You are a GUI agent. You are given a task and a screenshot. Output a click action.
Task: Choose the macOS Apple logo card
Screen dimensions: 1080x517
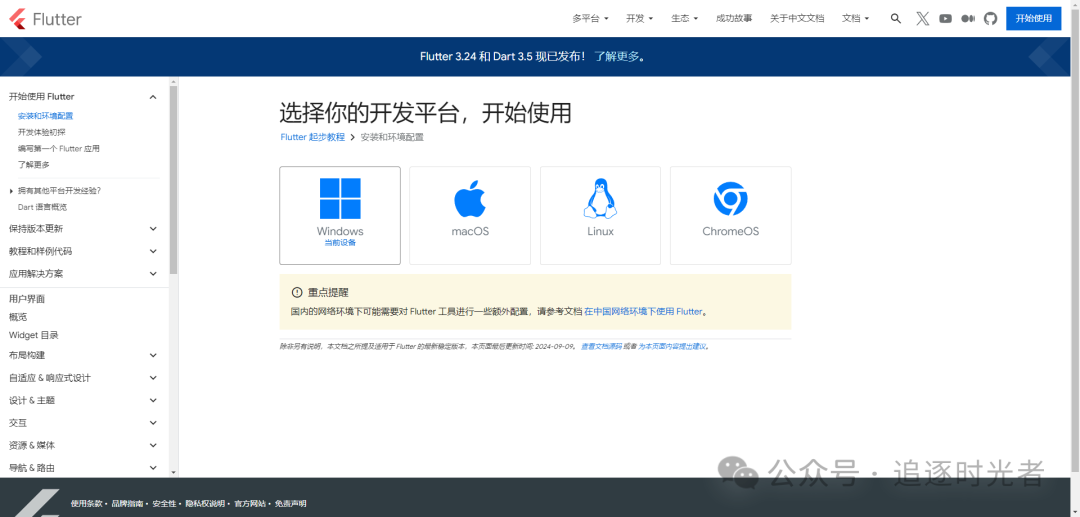tap(470, 215)
